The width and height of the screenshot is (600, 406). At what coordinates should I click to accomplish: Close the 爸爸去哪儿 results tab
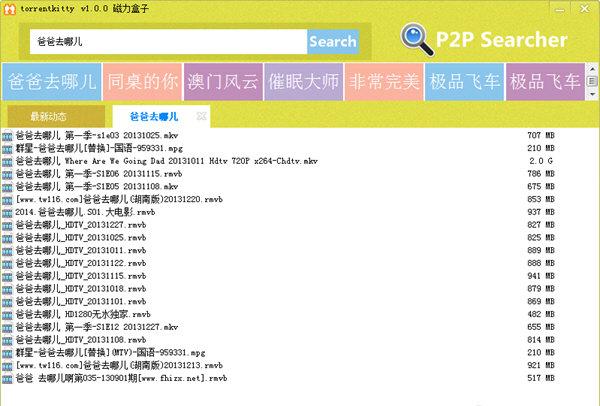(x=201, y=117)
